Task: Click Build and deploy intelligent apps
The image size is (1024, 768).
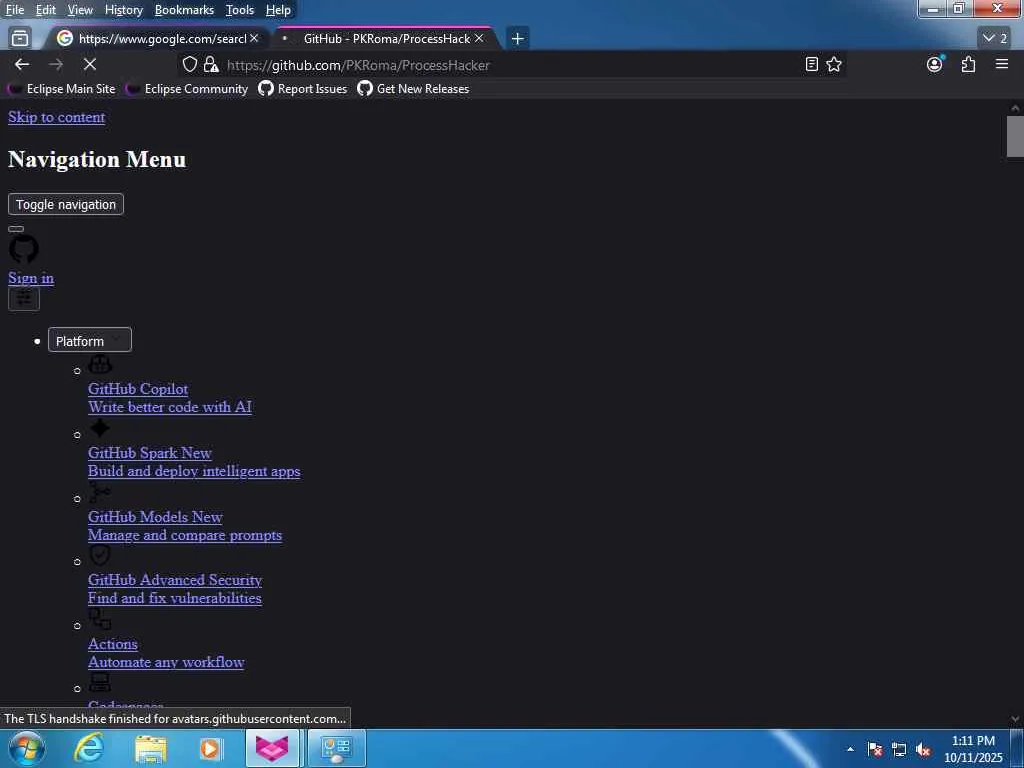Action: click(x=194, y=471)
